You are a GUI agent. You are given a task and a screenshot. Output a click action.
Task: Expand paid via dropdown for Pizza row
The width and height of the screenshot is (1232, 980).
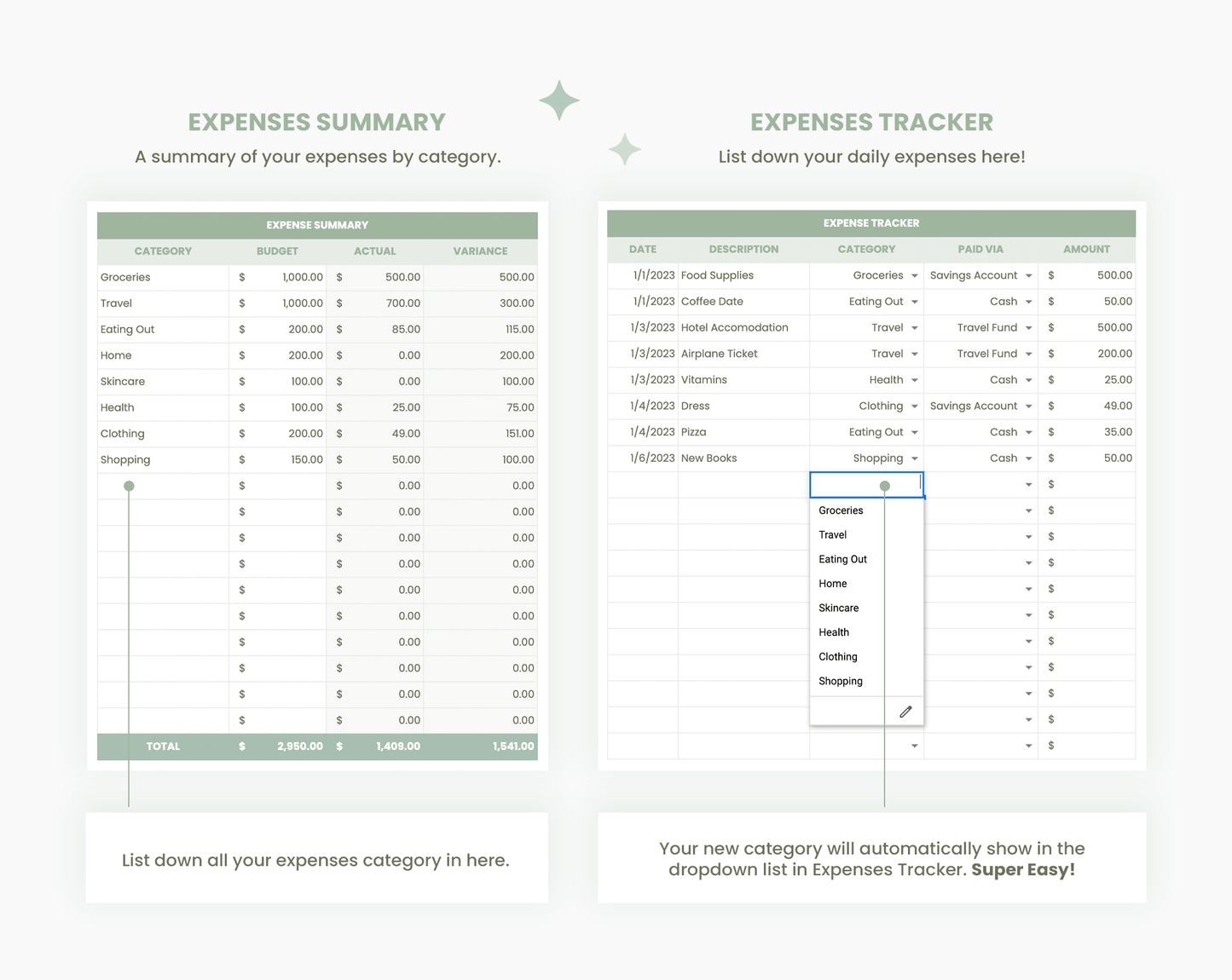click(1028, 433)
